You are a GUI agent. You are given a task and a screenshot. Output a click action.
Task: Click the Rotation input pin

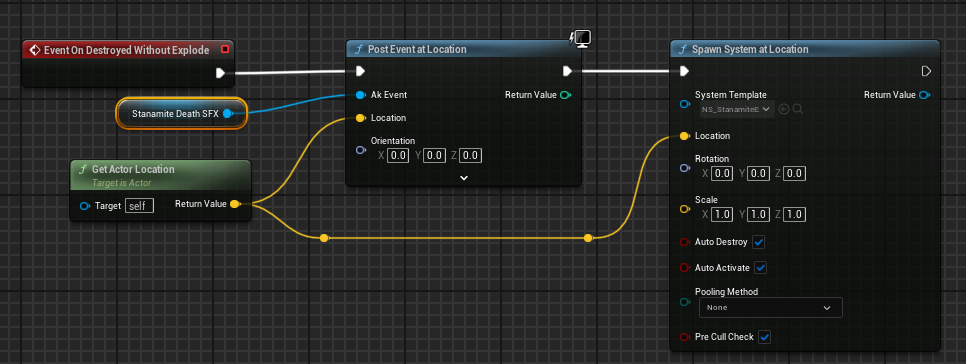(684, 168)
